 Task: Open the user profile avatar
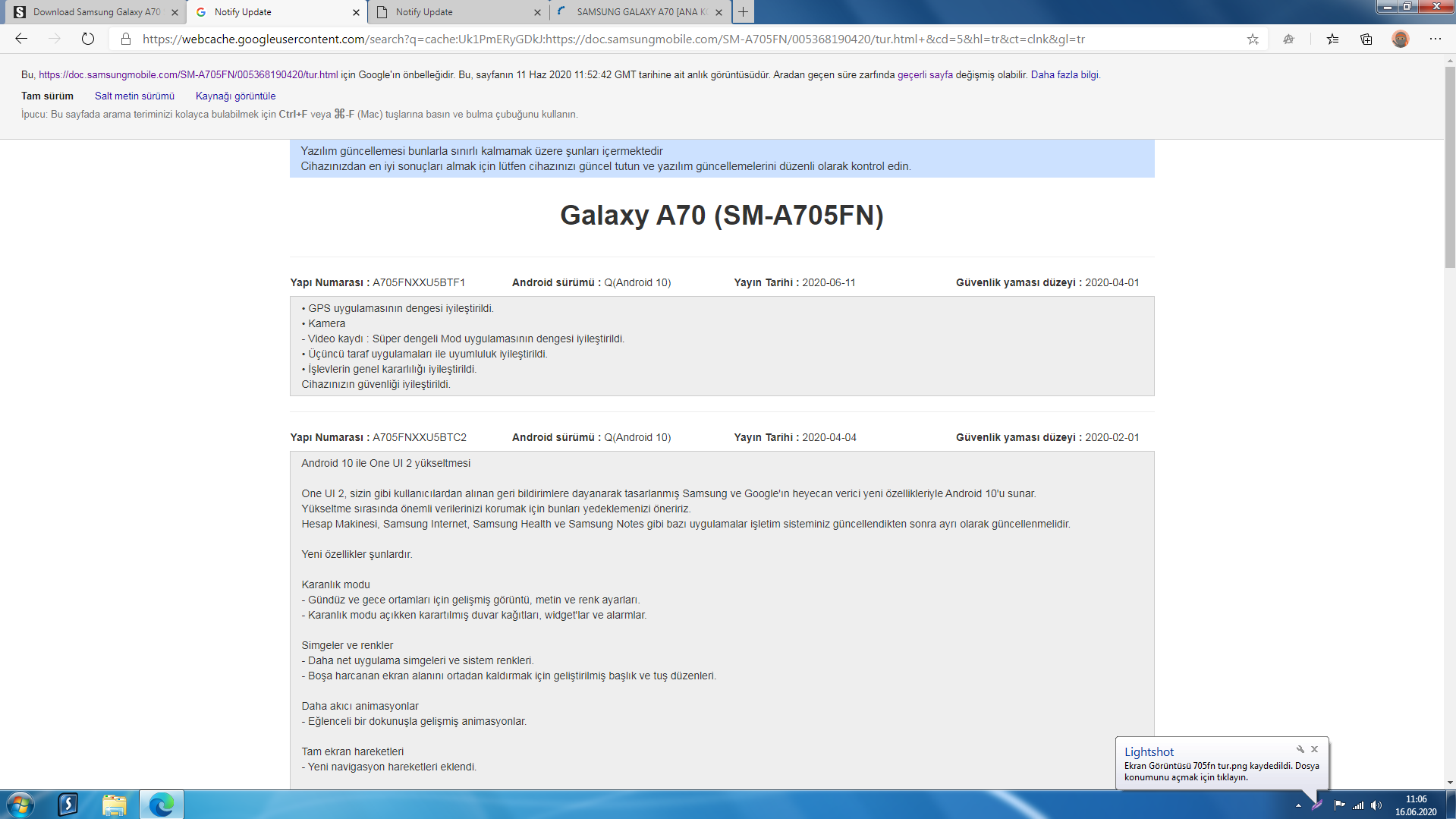tap(1401, 39)
